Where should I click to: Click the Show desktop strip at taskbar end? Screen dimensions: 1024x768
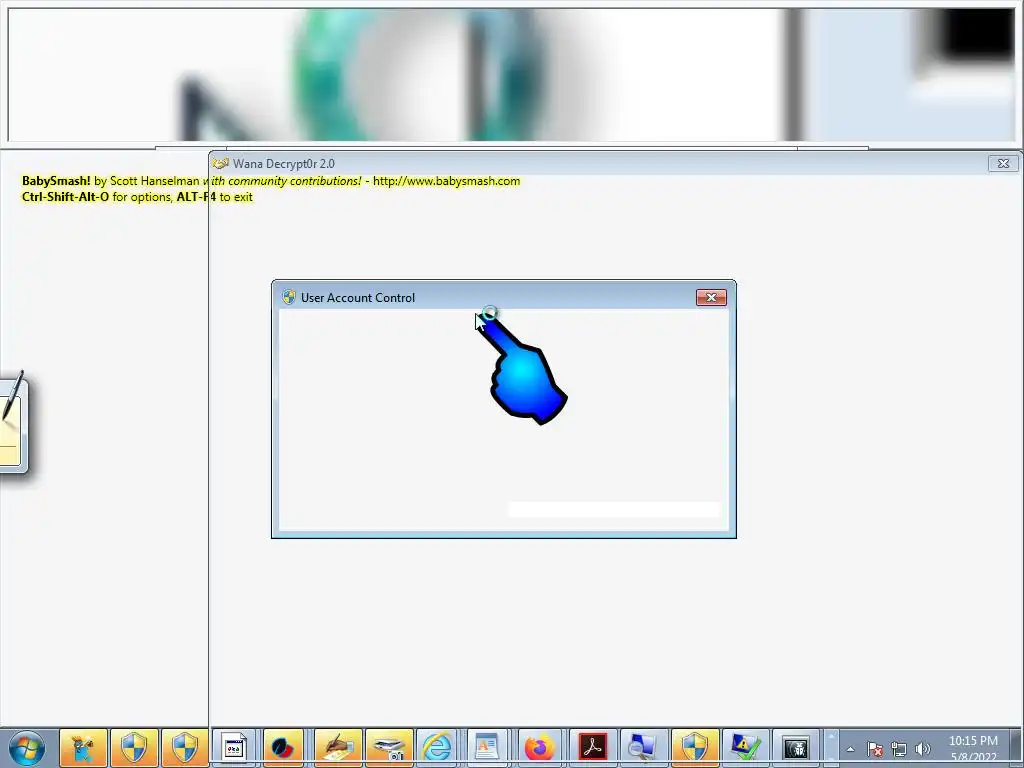pyautogui.click(x=1018, y=748)
